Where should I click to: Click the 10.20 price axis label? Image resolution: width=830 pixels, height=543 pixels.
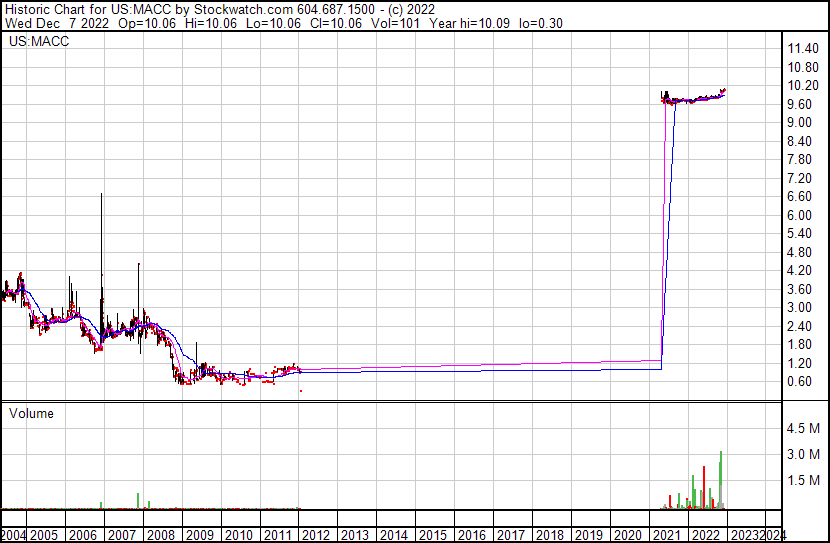(802, 85)
